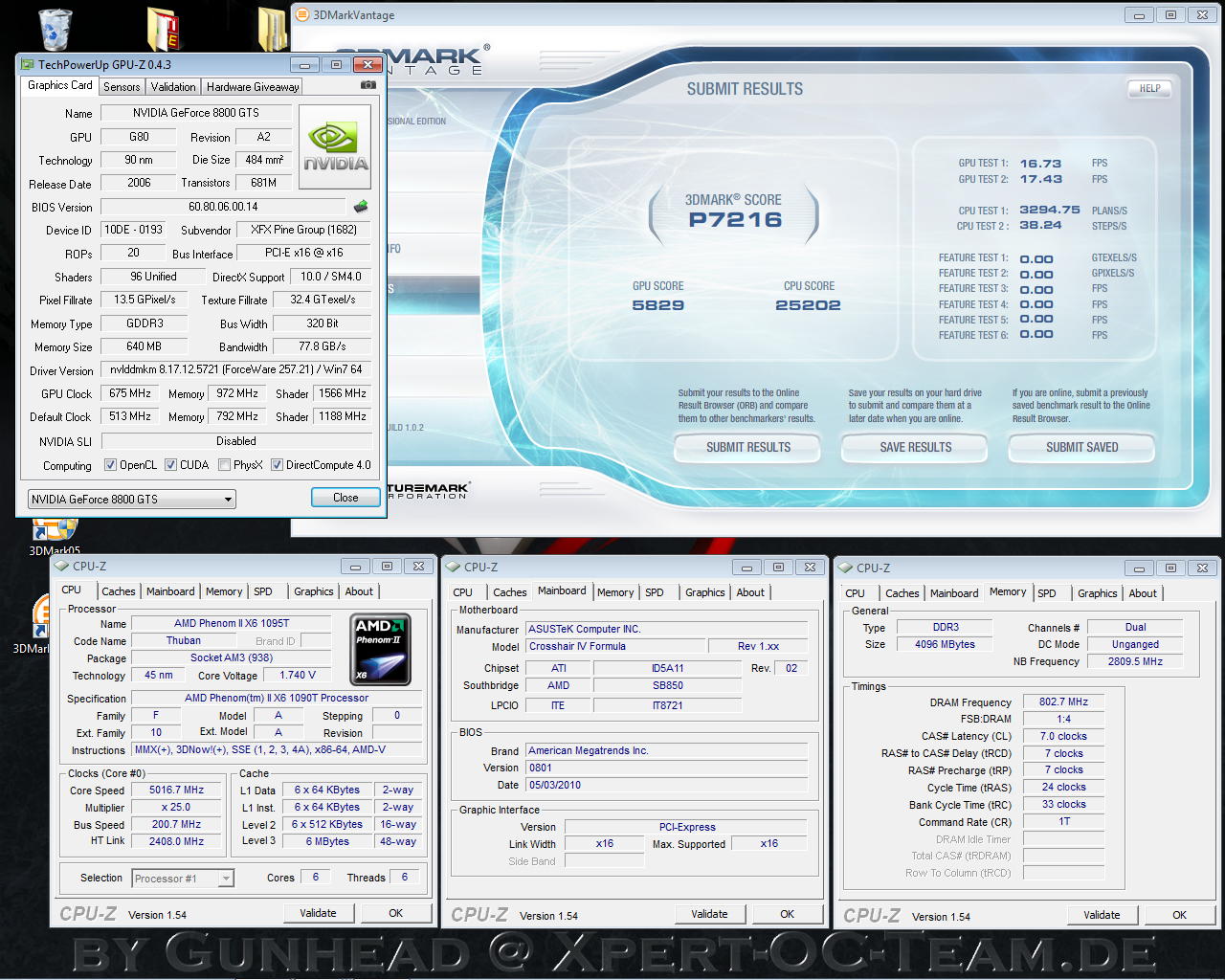Image resolution: width=1225 pixels, height=980 pixels.
Task: Click the NB Frequency value 2809.5 MHz
Action: click(1135, 661)
